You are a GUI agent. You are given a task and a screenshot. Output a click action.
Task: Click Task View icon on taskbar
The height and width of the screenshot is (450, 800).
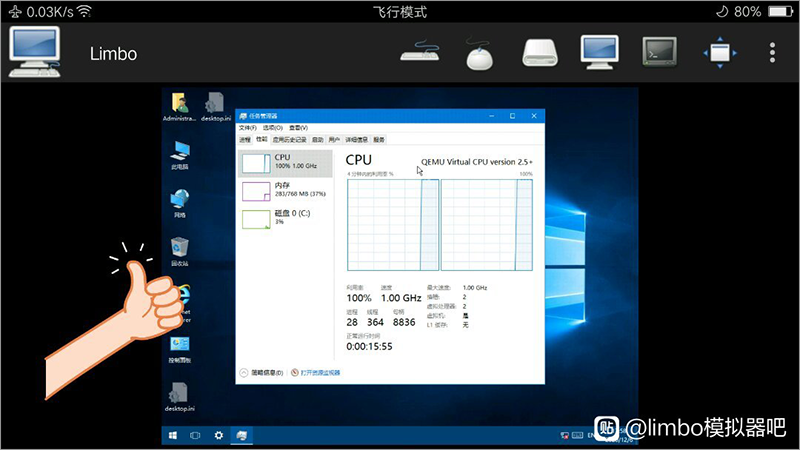pos(195,436)
